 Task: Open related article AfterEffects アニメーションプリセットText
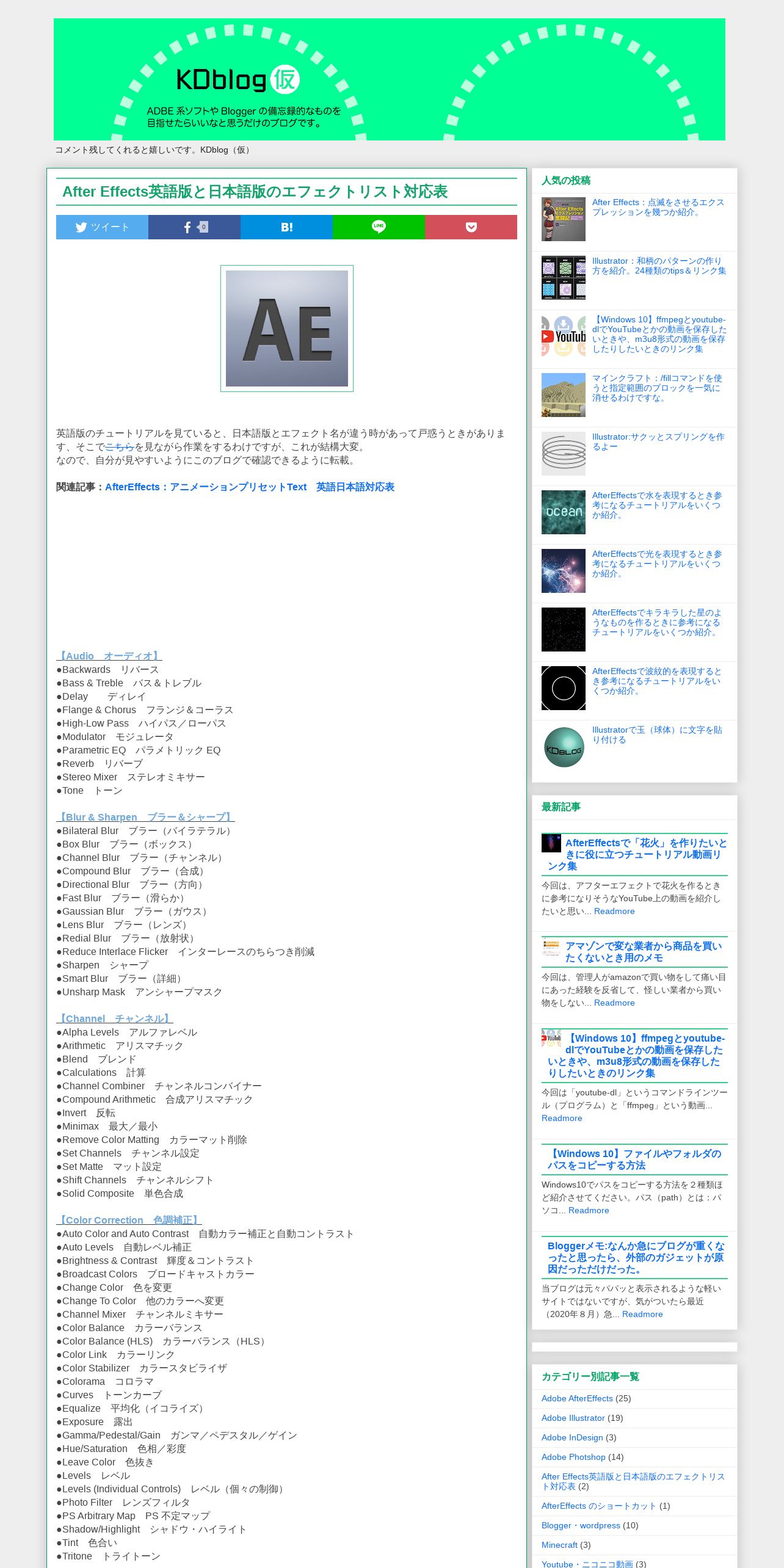click(x=250, y=487)
